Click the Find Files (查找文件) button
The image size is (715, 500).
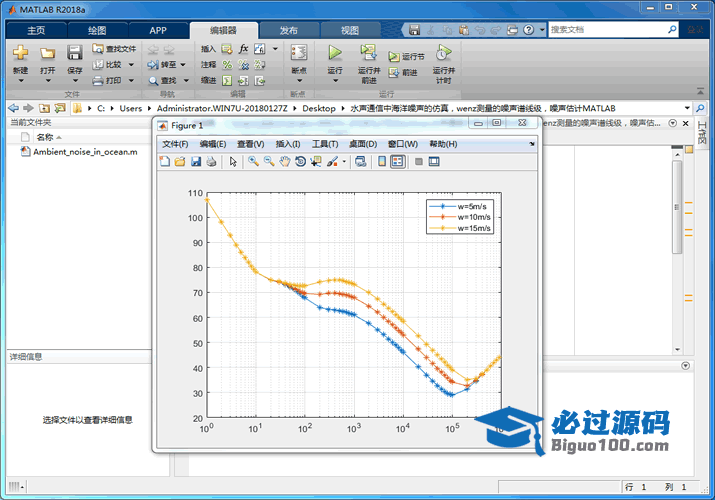click(x=114, y=48)
